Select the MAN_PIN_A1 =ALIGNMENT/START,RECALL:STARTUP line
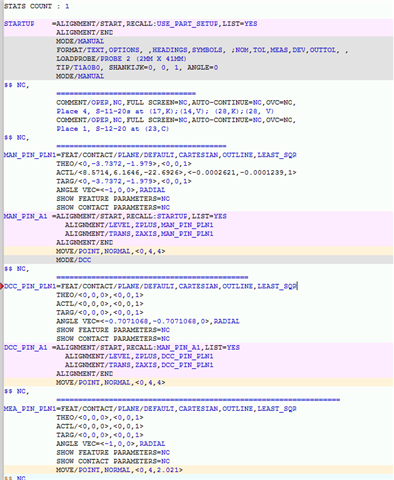Image resolution: width=394 pixels, height=480 pixels. (115, 216)
